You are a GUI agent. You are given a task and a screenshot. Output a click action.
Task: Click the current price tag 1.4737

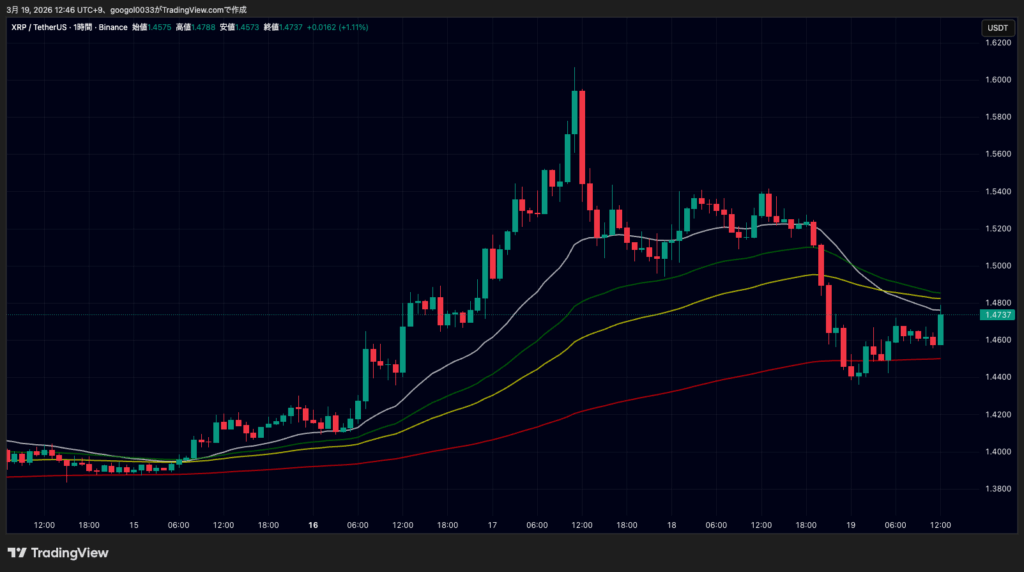998,315
